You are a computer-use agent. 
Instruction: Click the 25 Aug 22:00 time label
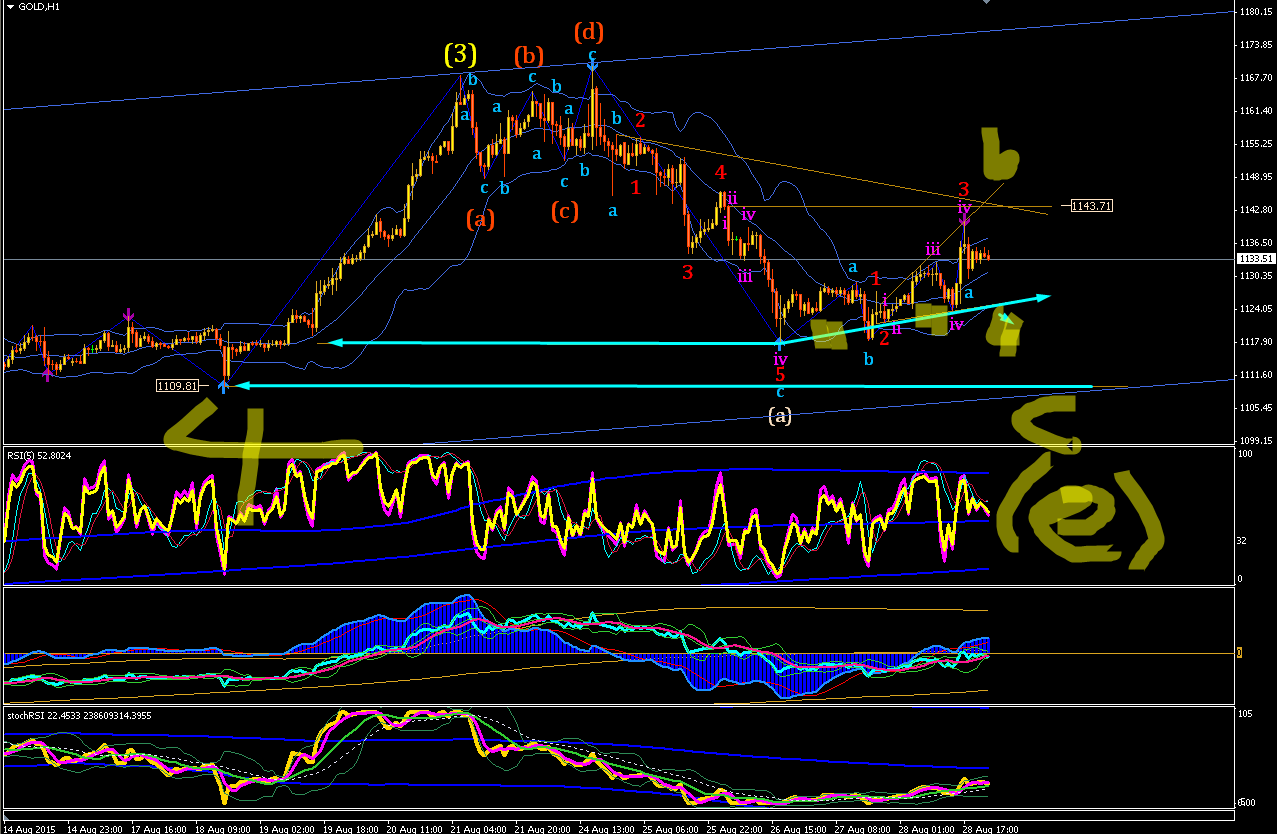click(735, 828)
